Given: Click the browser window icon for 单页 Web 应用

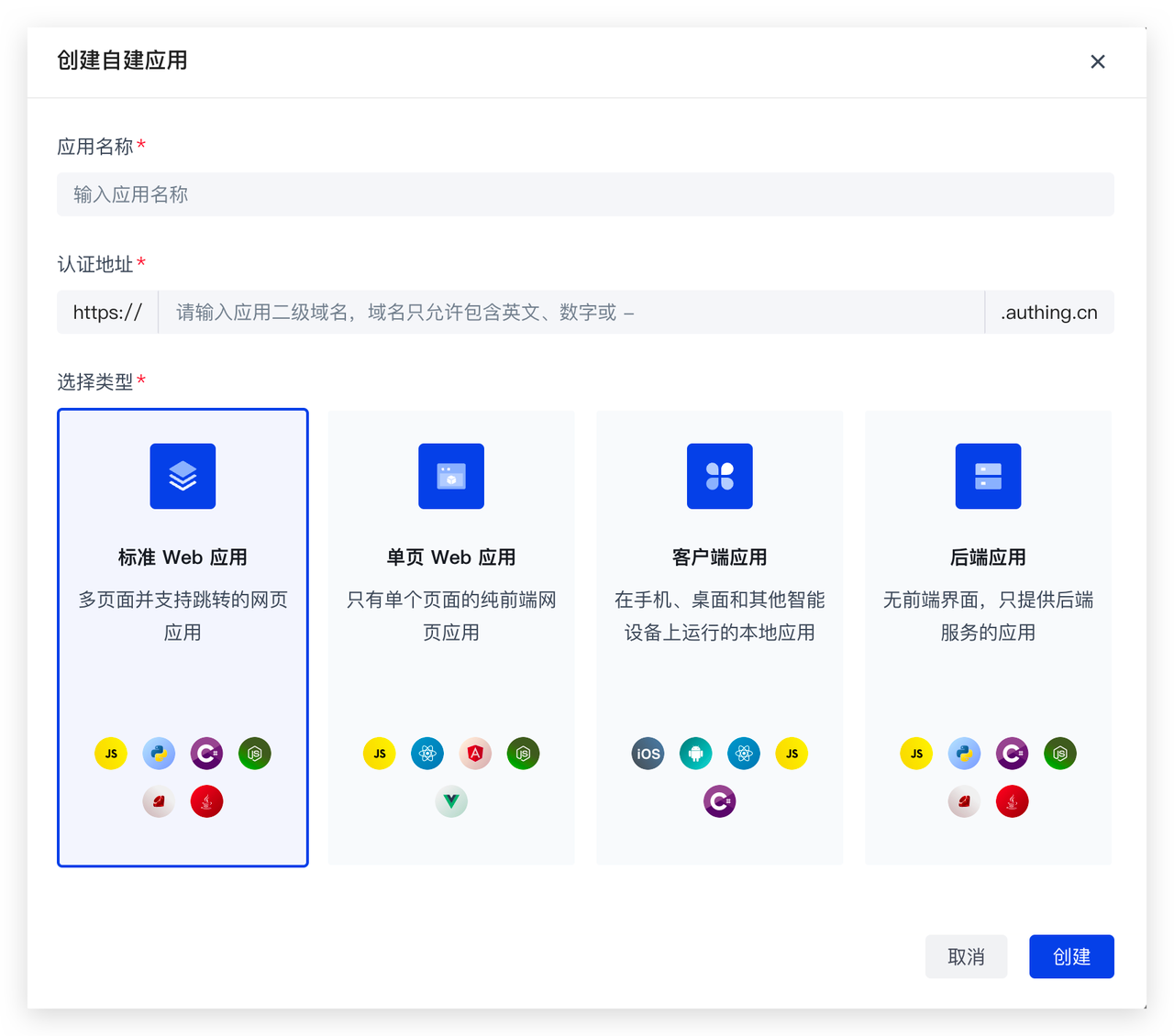Looking at the screenshot, I should coord(450,476).
